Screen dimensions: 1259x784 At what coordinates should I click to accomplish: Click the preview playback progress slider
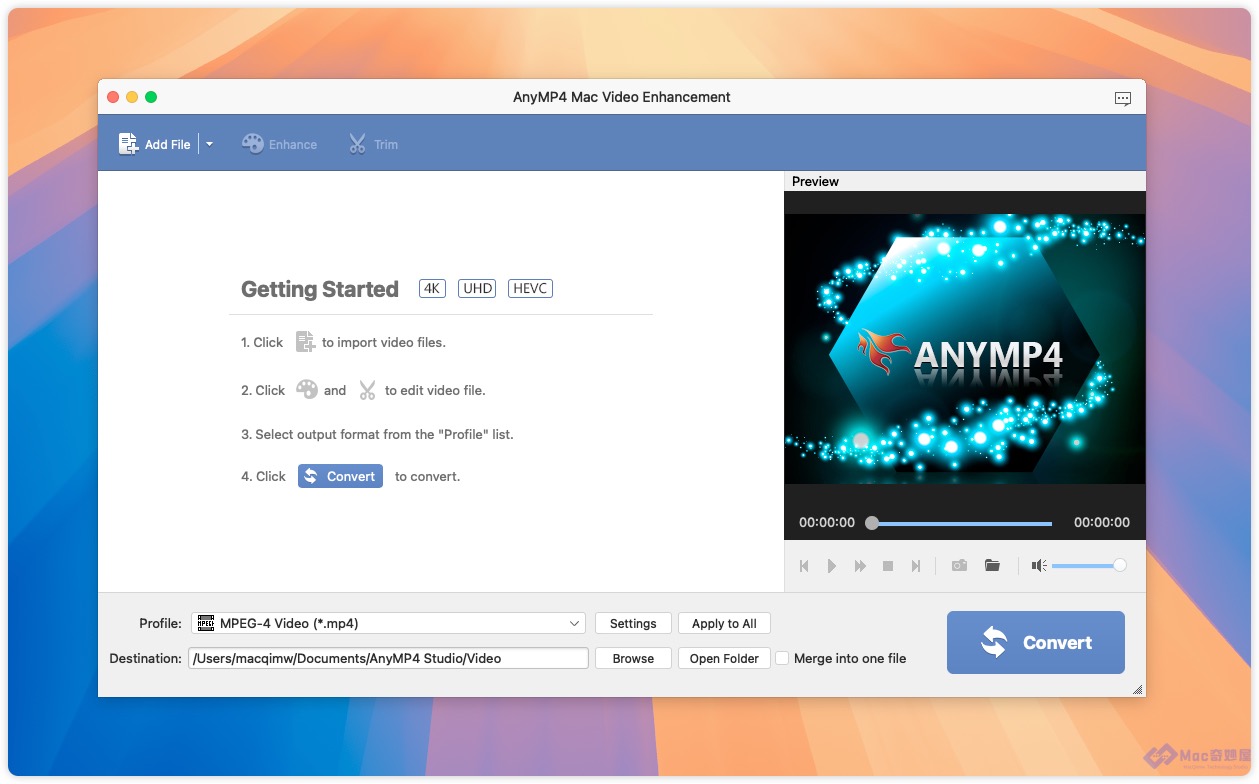pyautogui.click(x=961, y=523)
